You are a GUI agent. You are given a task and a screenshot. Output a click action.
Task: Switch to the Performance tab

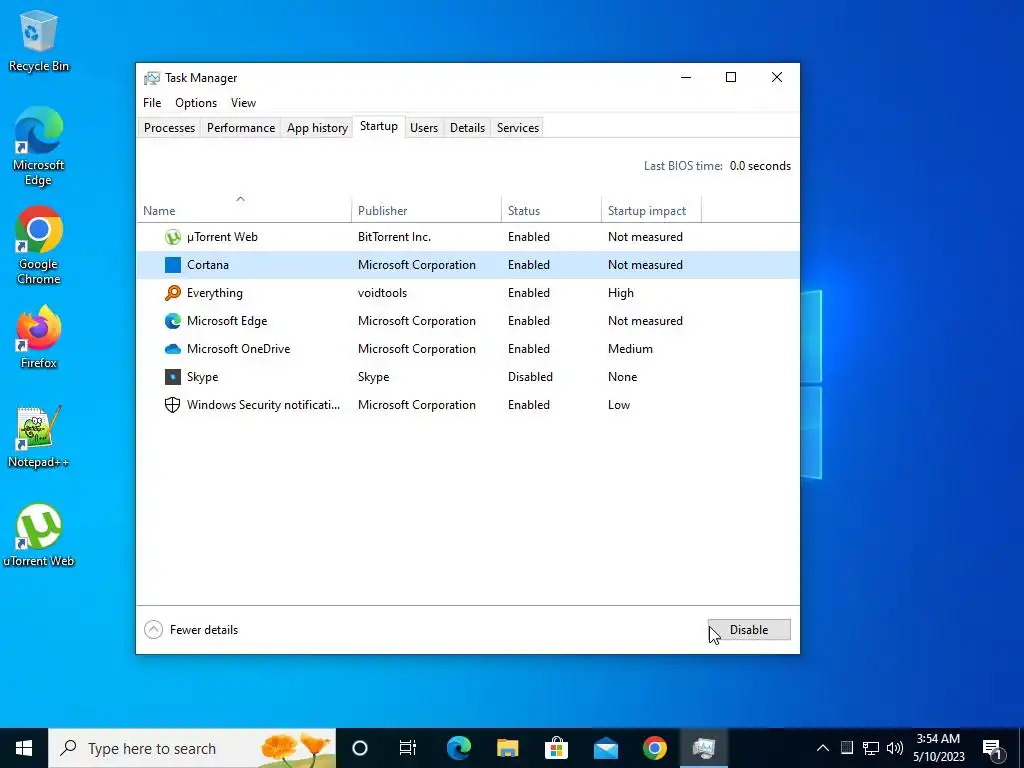point(241,128)
